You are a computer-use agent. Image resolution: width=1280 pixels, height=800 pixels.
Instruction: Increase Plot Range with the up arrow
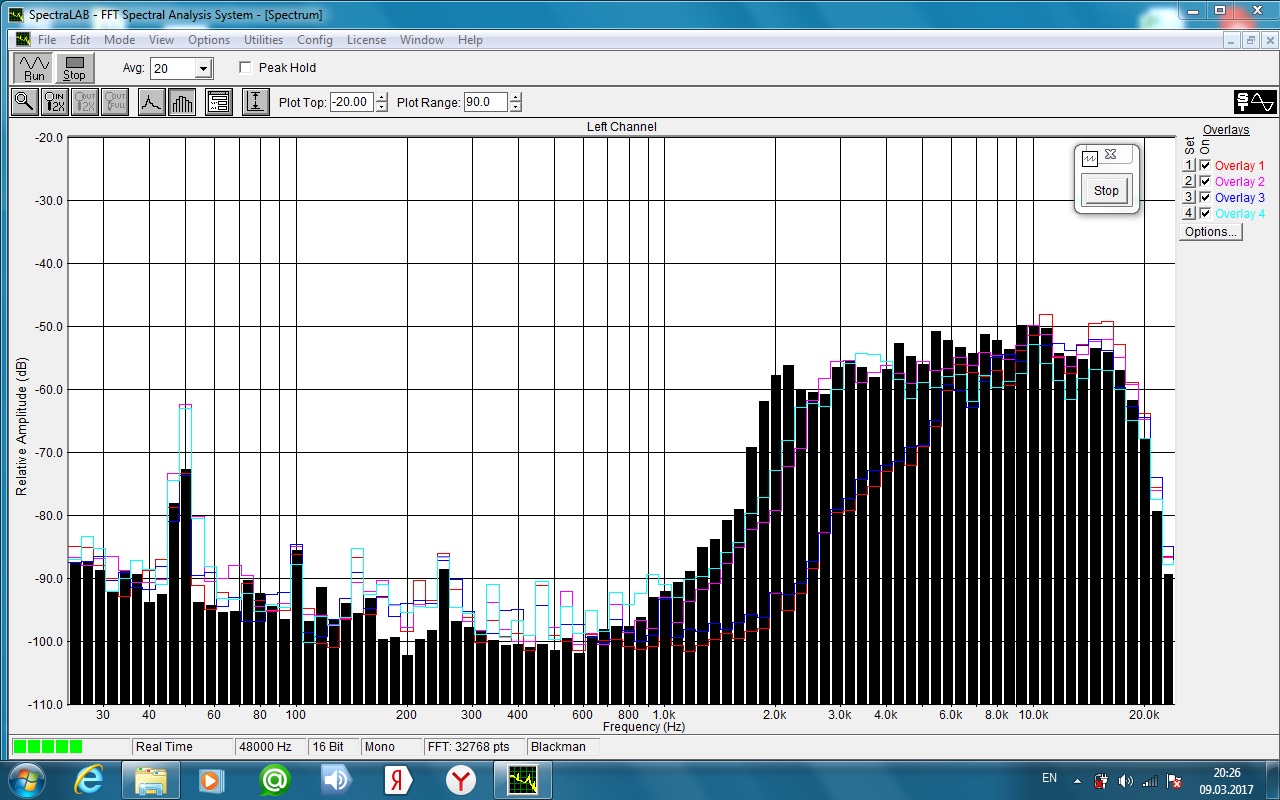click(516, 97)
